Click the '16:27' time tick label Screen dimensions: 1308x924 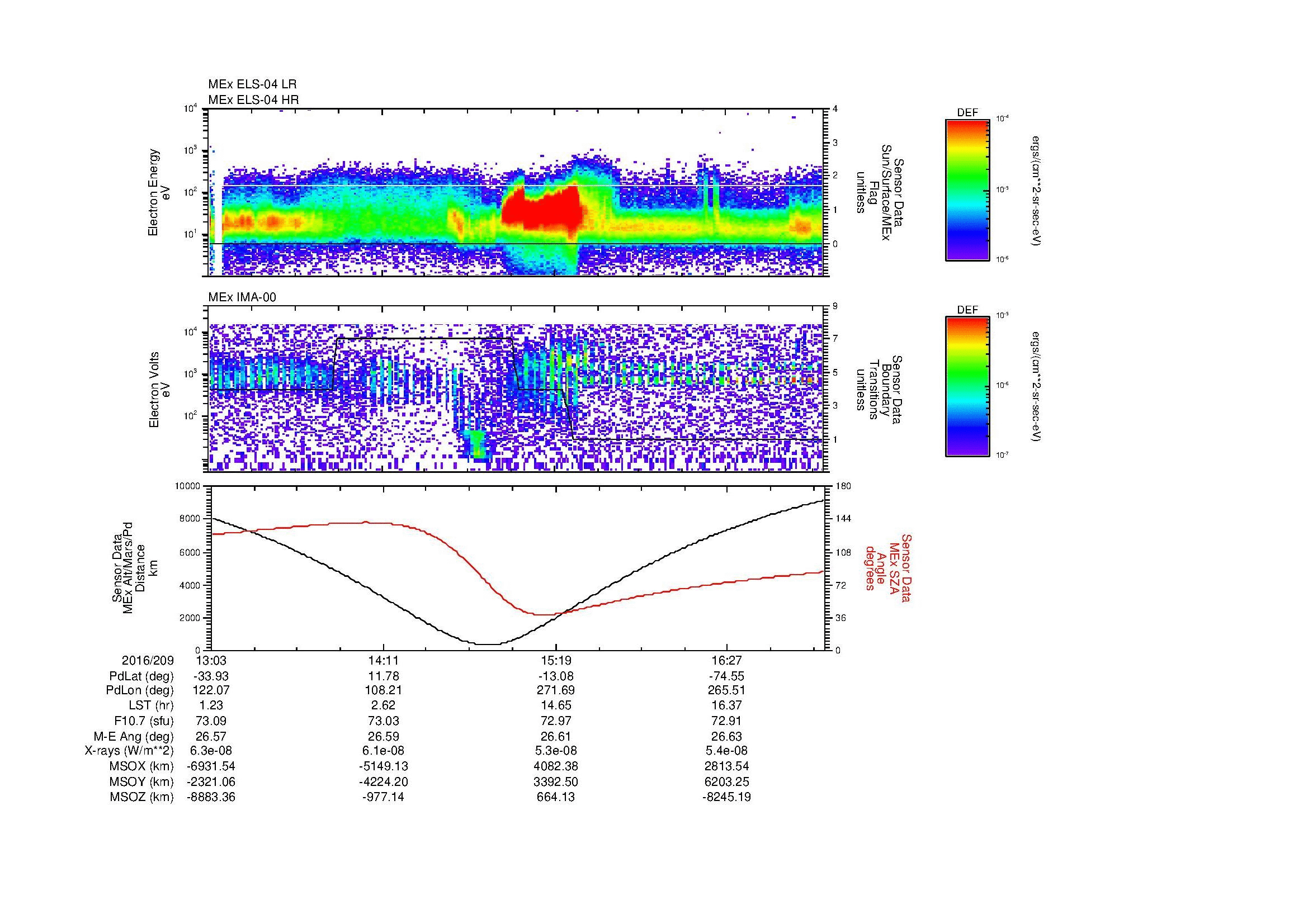[x=727, y=660]
